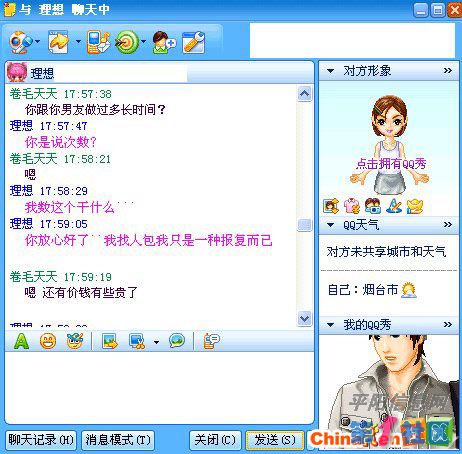Viewport: 462px width, 454px height.
Task: Click double arrow on 对方形象 header
Action: tap(448, 71)
